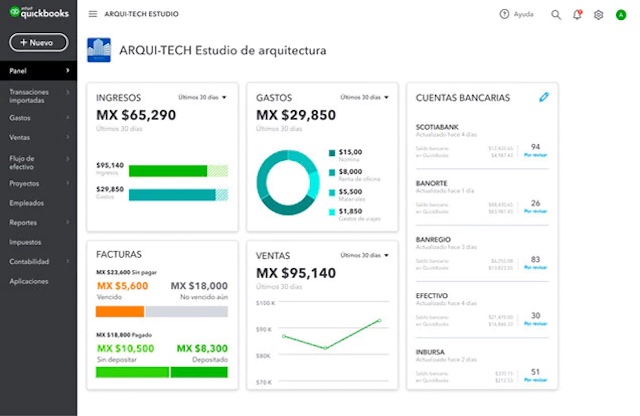640x416 pixels.
Task: Click the orange Vencido invoice bar
Action: pyautogui.click(x=120, y=311)
